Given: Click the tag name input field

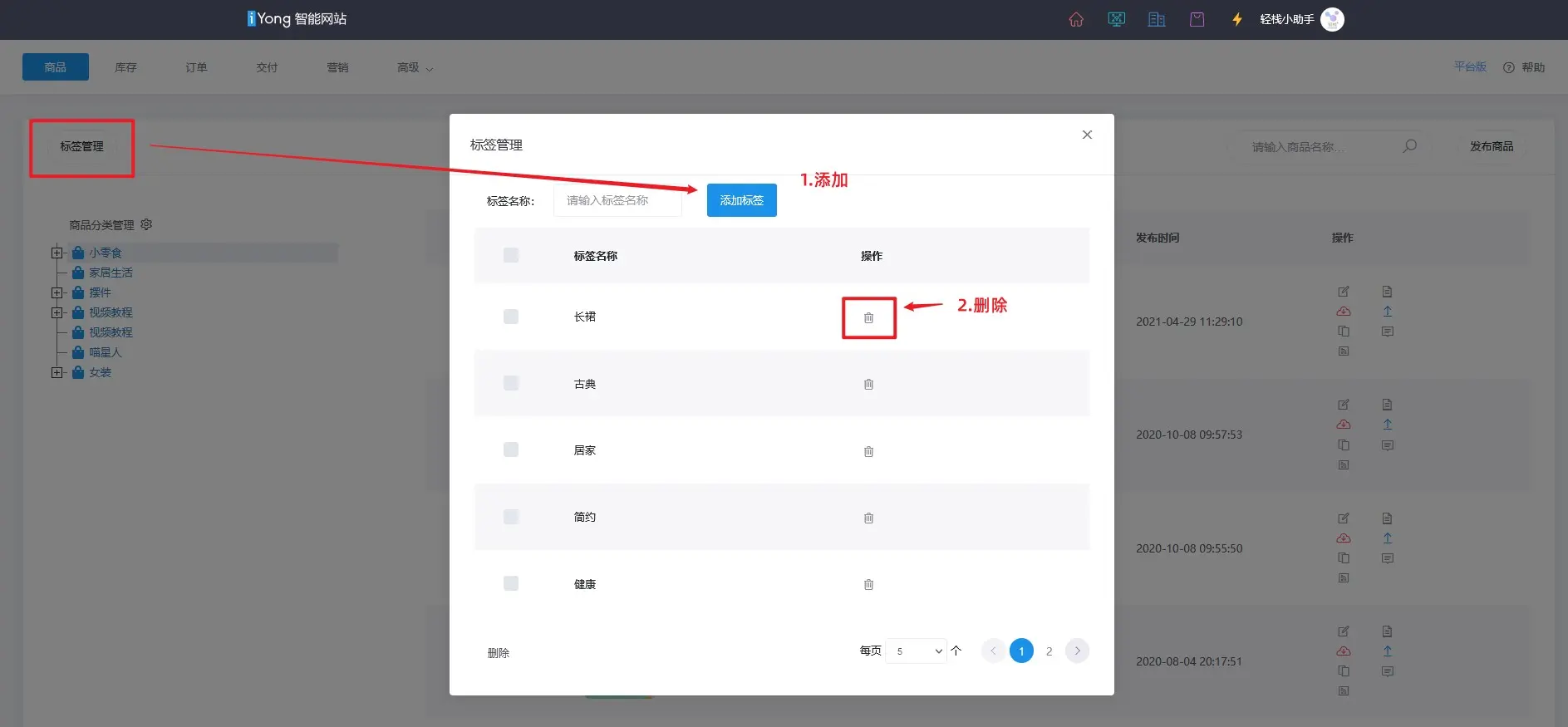Looking at the screenshot, I should click(617, 200).
